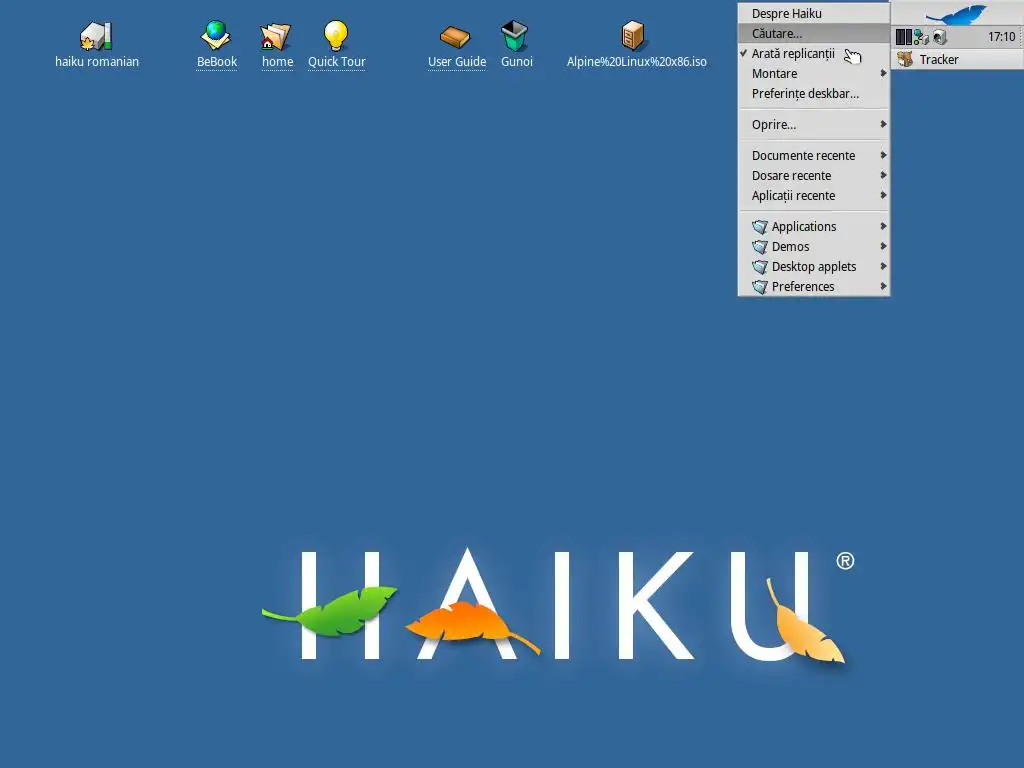Viewport: 1024px width, 768px height.
Task: Open Preferințe deskbar... menu item
Action: coord(814,93)
